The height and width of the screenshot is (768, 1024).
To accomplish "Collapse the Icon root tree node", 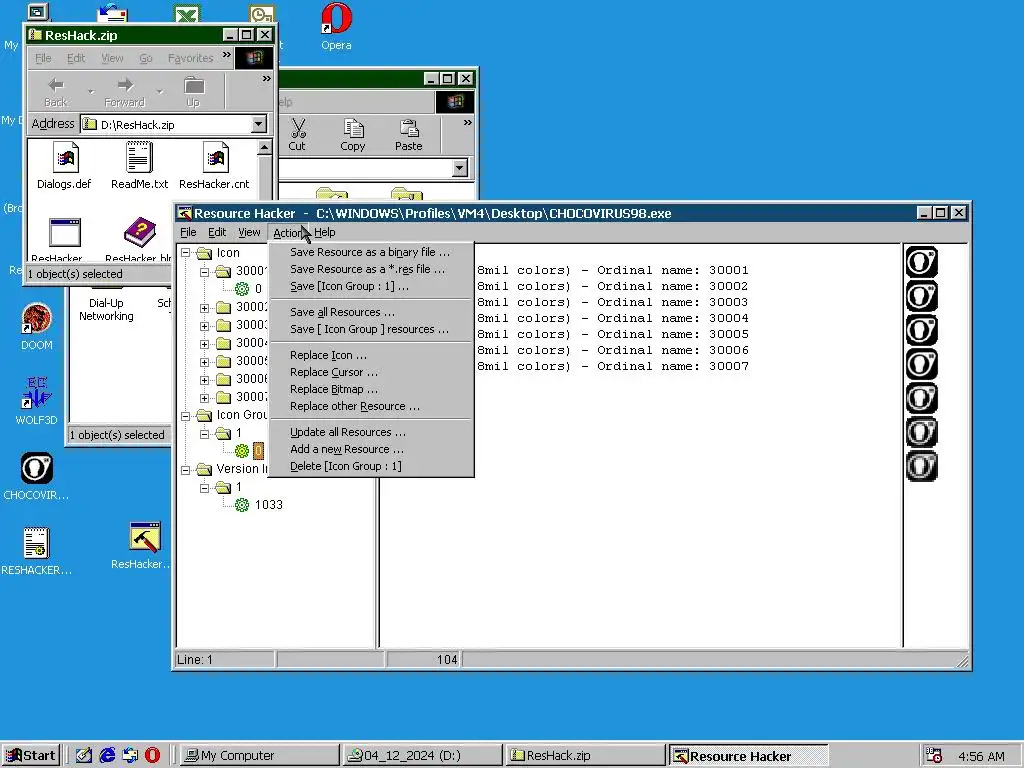I will (x=186, y=252).
